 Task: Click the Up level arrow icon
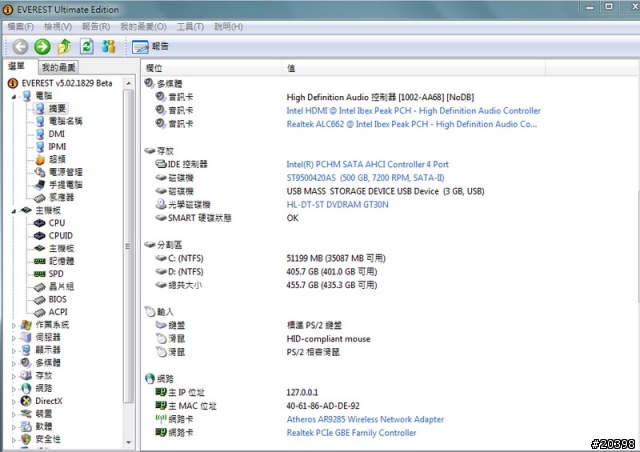[x=64, y=47]
